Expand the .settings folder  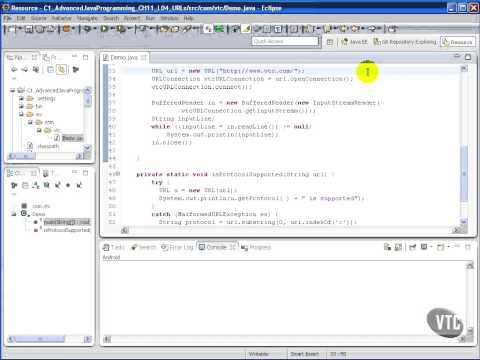click(x=21, y=98)
